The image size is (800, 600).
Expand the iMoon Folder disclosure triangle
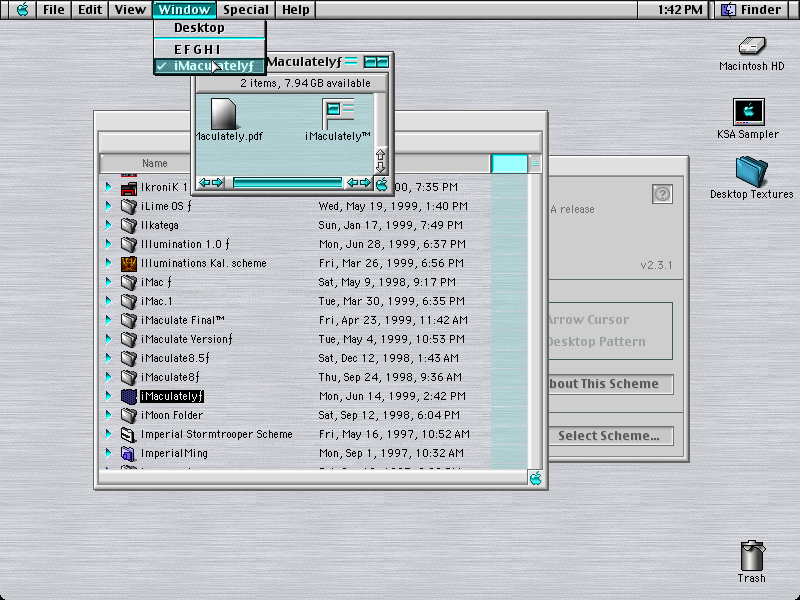(x=108, y=415)
